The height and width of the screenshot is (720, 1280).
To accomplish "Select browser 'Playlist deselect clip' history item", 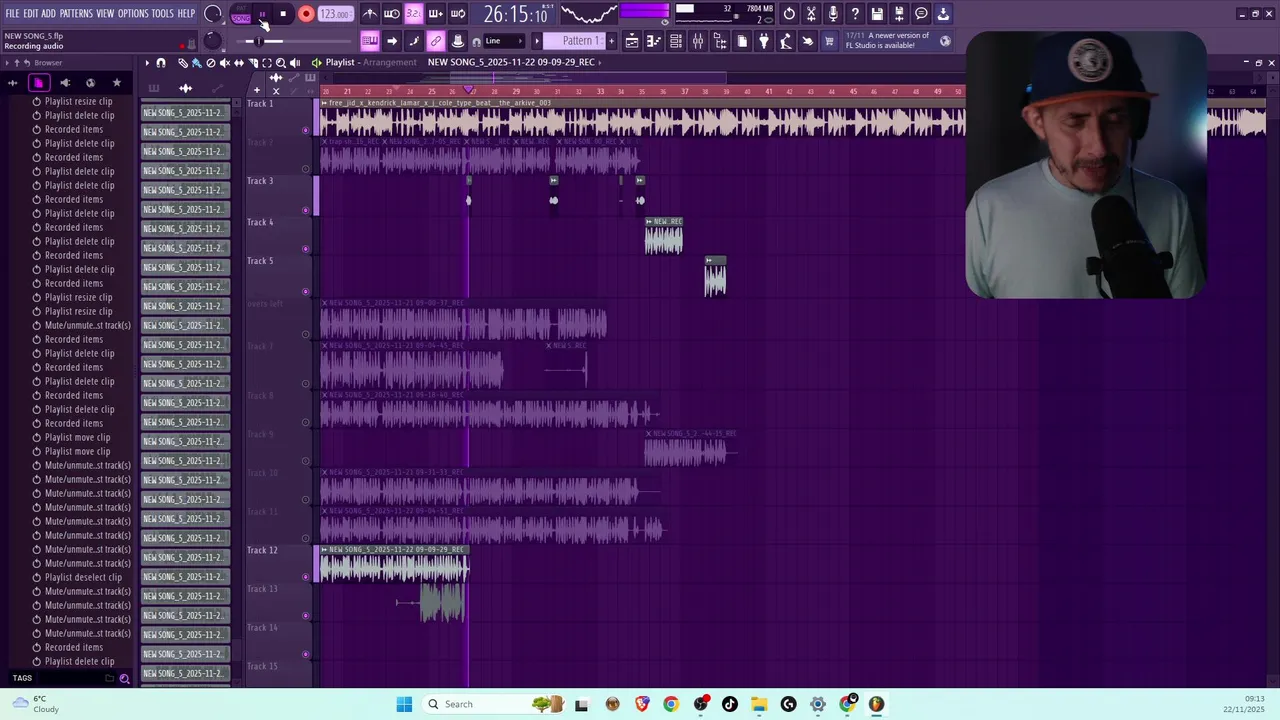I will click(83, 577).
